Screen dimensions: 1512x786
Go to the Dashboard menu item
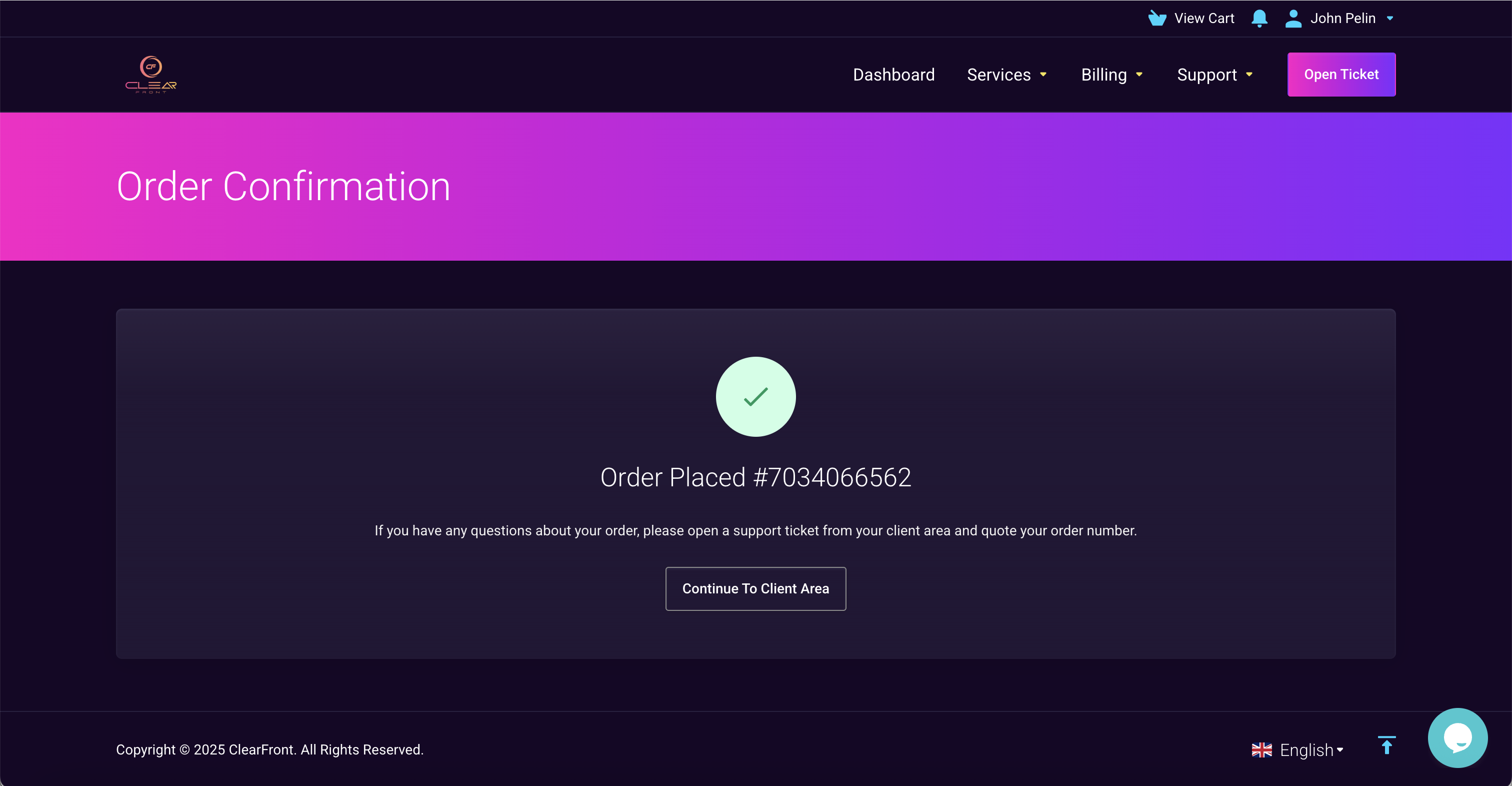coord(893,75)
